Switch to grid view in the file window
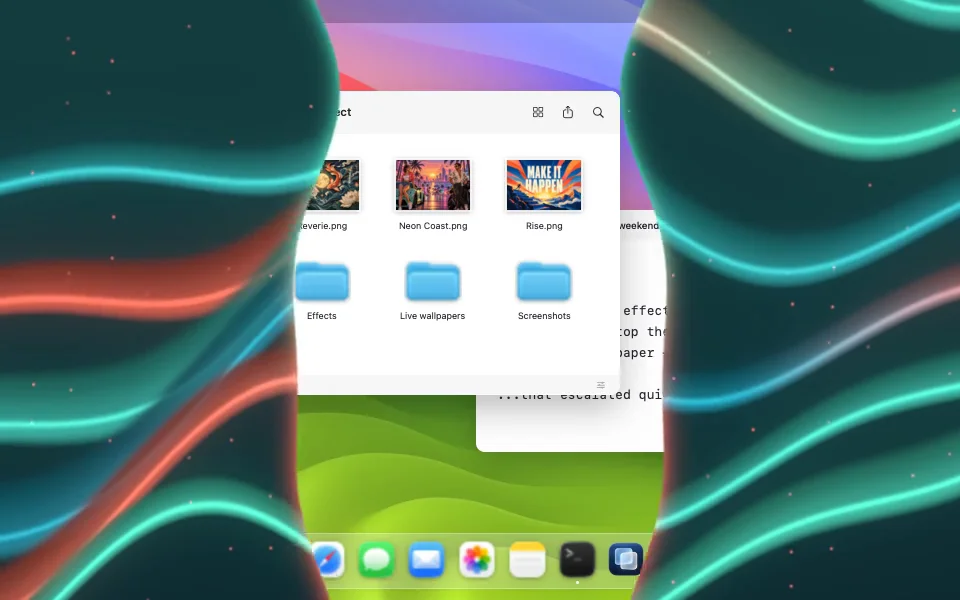960x600 pixels. [538, 112]
